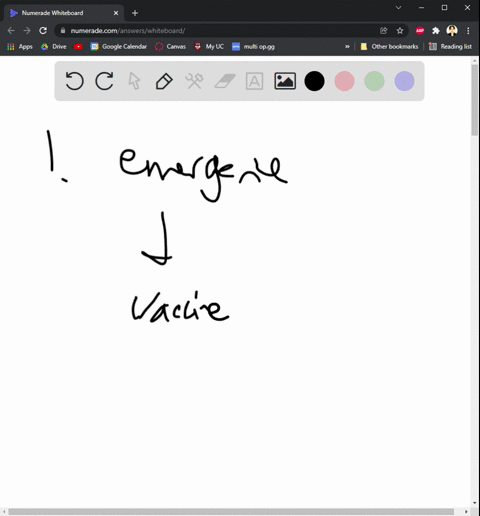Click the undo arrow in whiteboard toolbar
The image size is (480, 516).
[74, 81]
